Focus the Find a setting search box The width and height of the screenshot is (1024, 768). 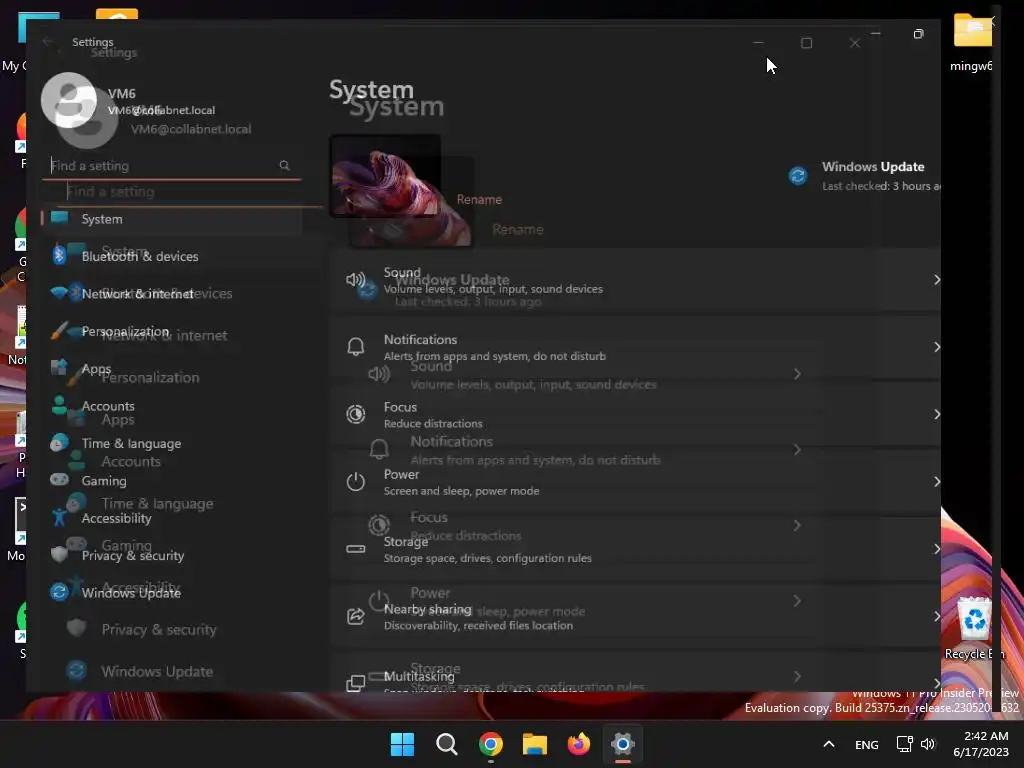(171, 166)
